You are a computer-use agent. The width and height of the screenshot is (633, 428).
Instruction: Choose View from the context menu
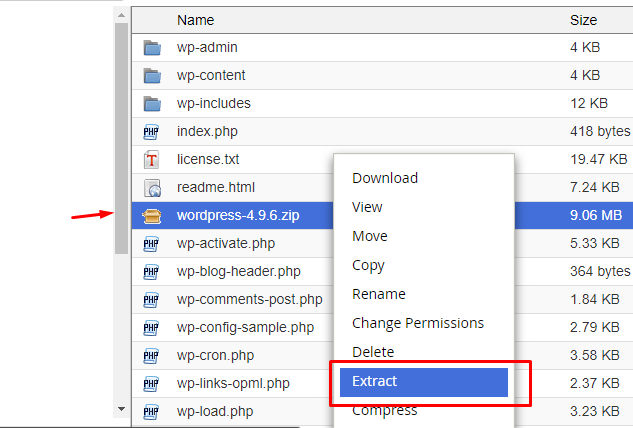(367, 207)
